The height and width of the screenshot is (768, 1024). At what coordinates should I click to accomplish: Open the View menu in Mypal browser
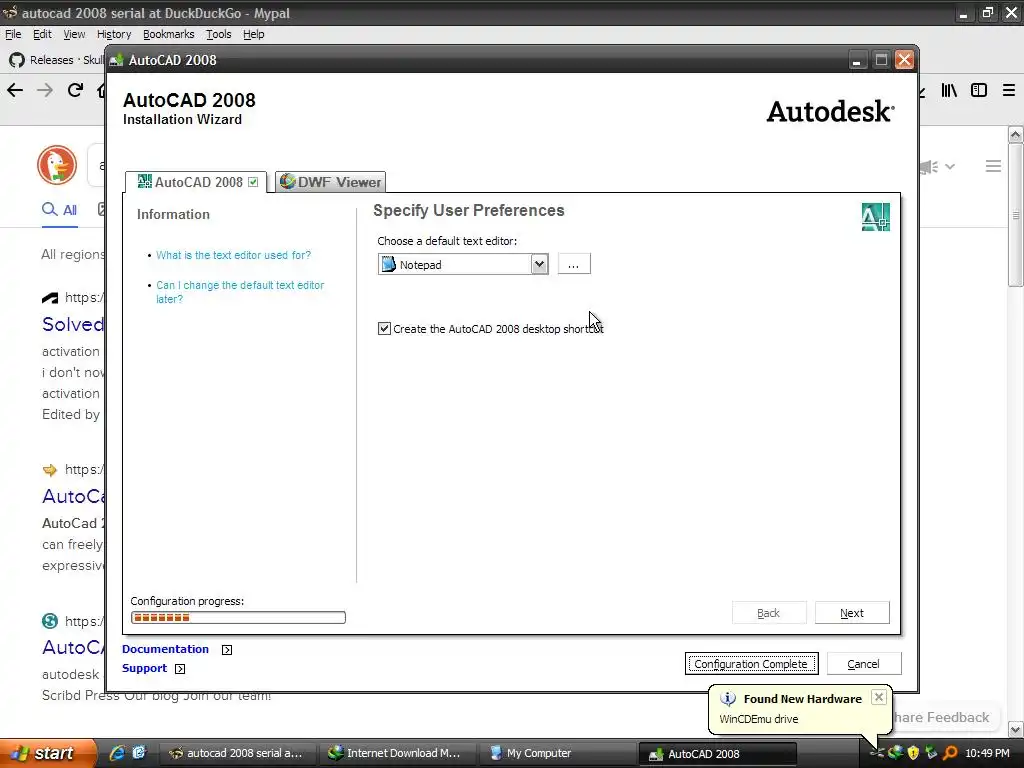74,34
